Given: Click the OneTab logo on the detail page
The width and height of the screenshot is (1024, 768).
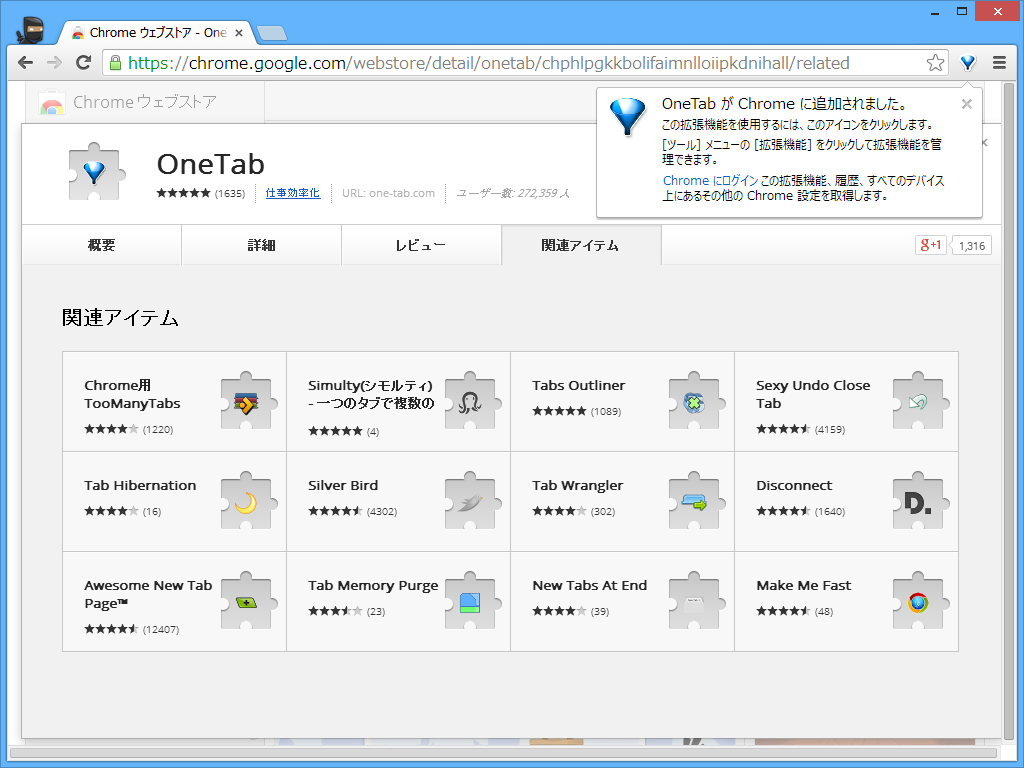Looking at the screenshot, I should click(x=95, y=170).
